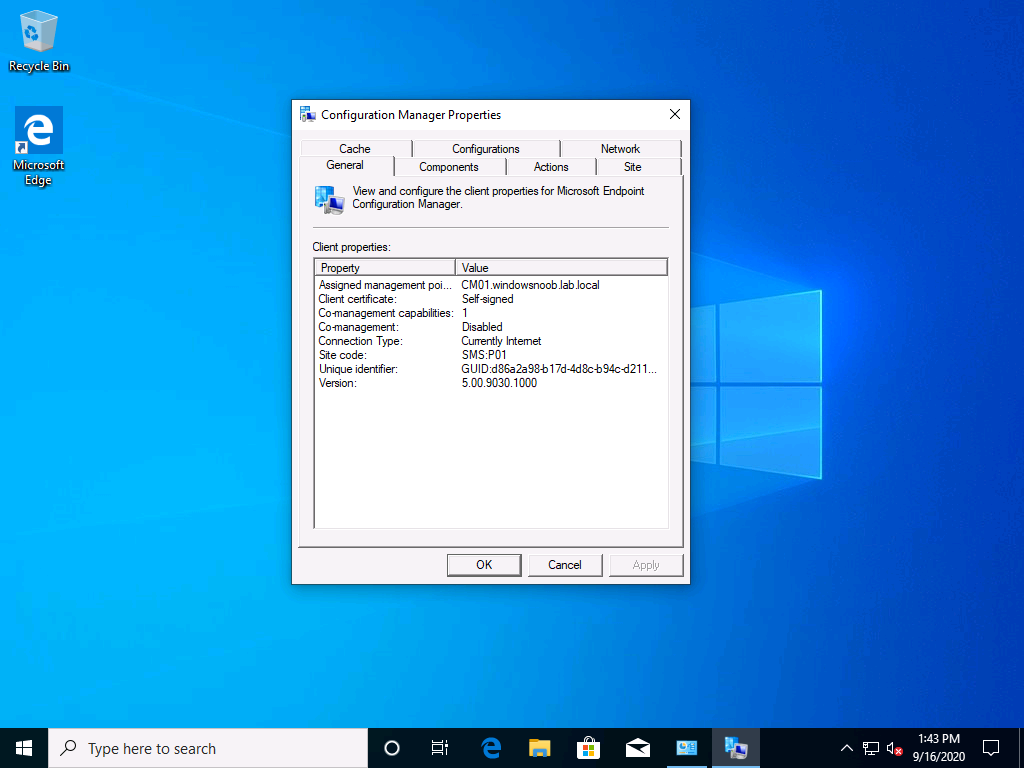Click the OK button
The image size is (1024, 768).
pos(484,565)
